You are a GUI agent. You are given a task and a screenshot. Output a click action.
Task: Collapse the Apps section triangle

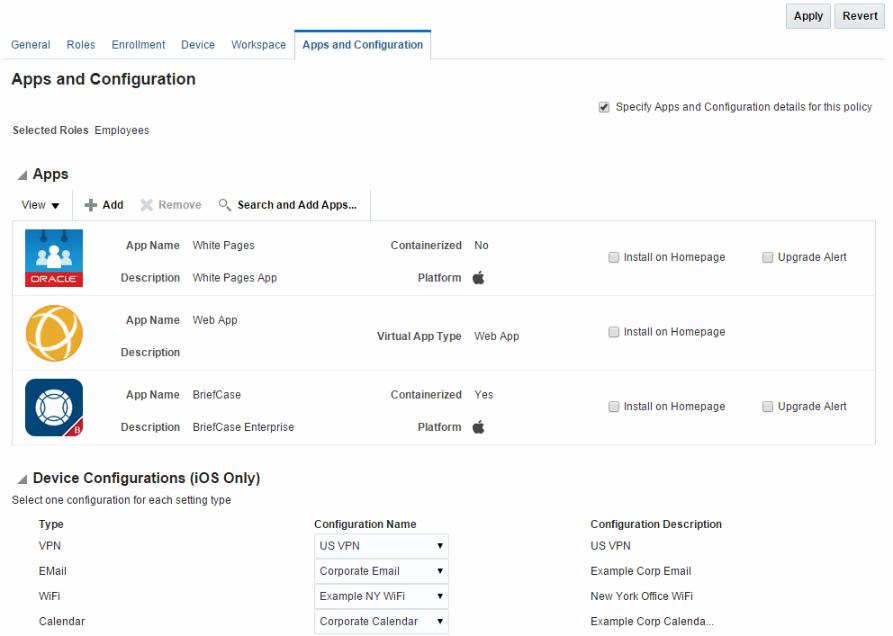coord(22,175)
